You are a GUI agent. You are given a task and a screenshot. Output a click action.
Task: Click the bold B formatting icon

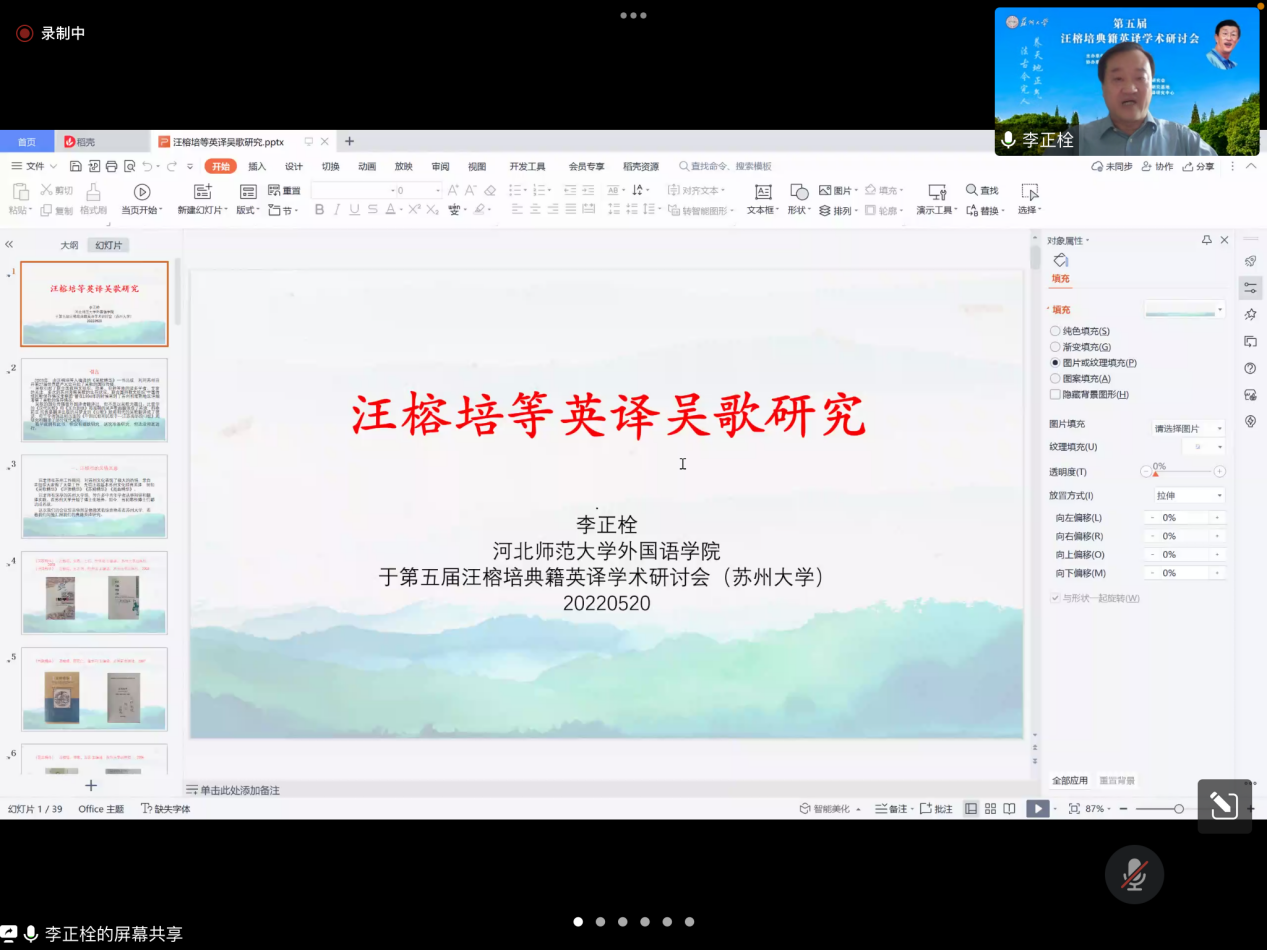[x=319, y=210]
